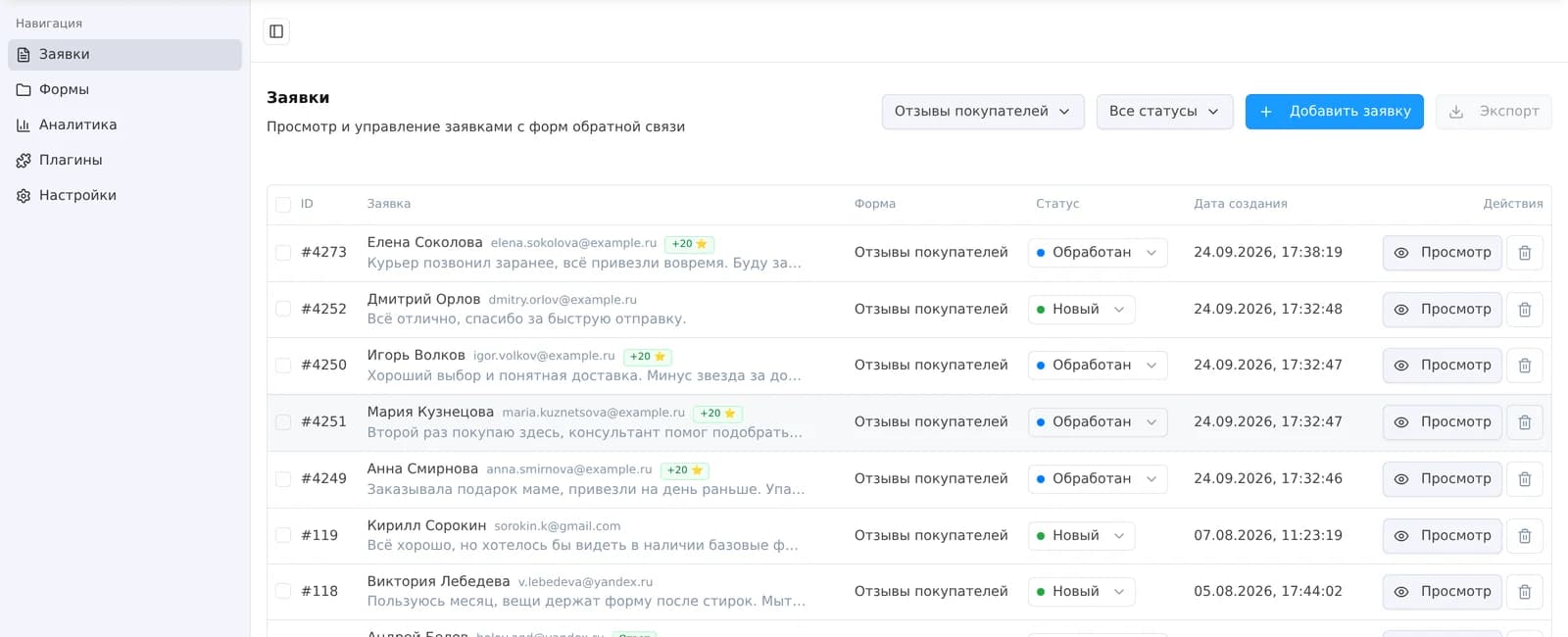Image resolution: width=1568 pixels, height=637 pixels.
Task: Delete request #4273 with trash icon
Action: pos(1525,253)
